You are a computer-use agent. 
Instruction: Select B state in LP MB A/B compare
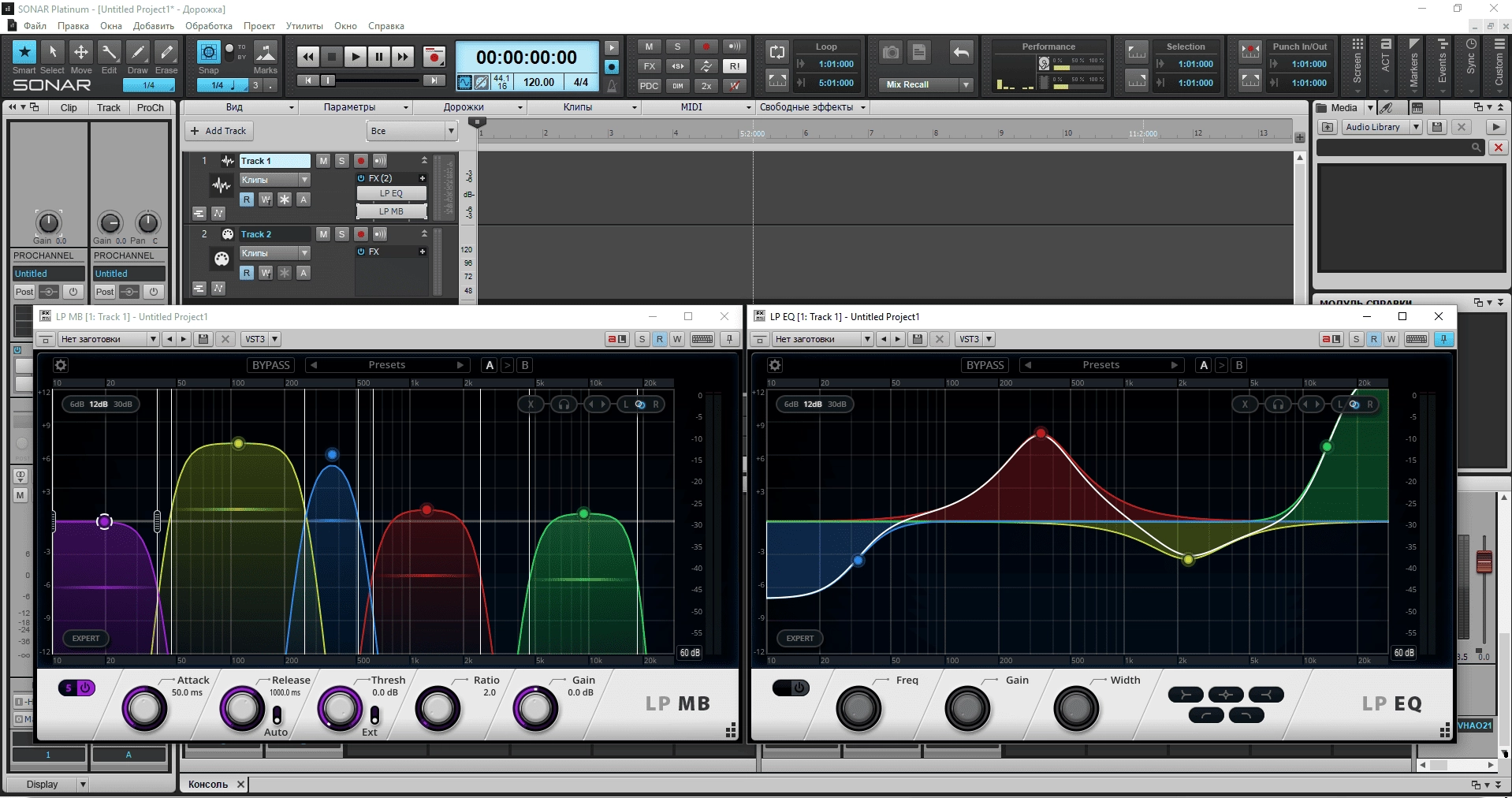525,365
